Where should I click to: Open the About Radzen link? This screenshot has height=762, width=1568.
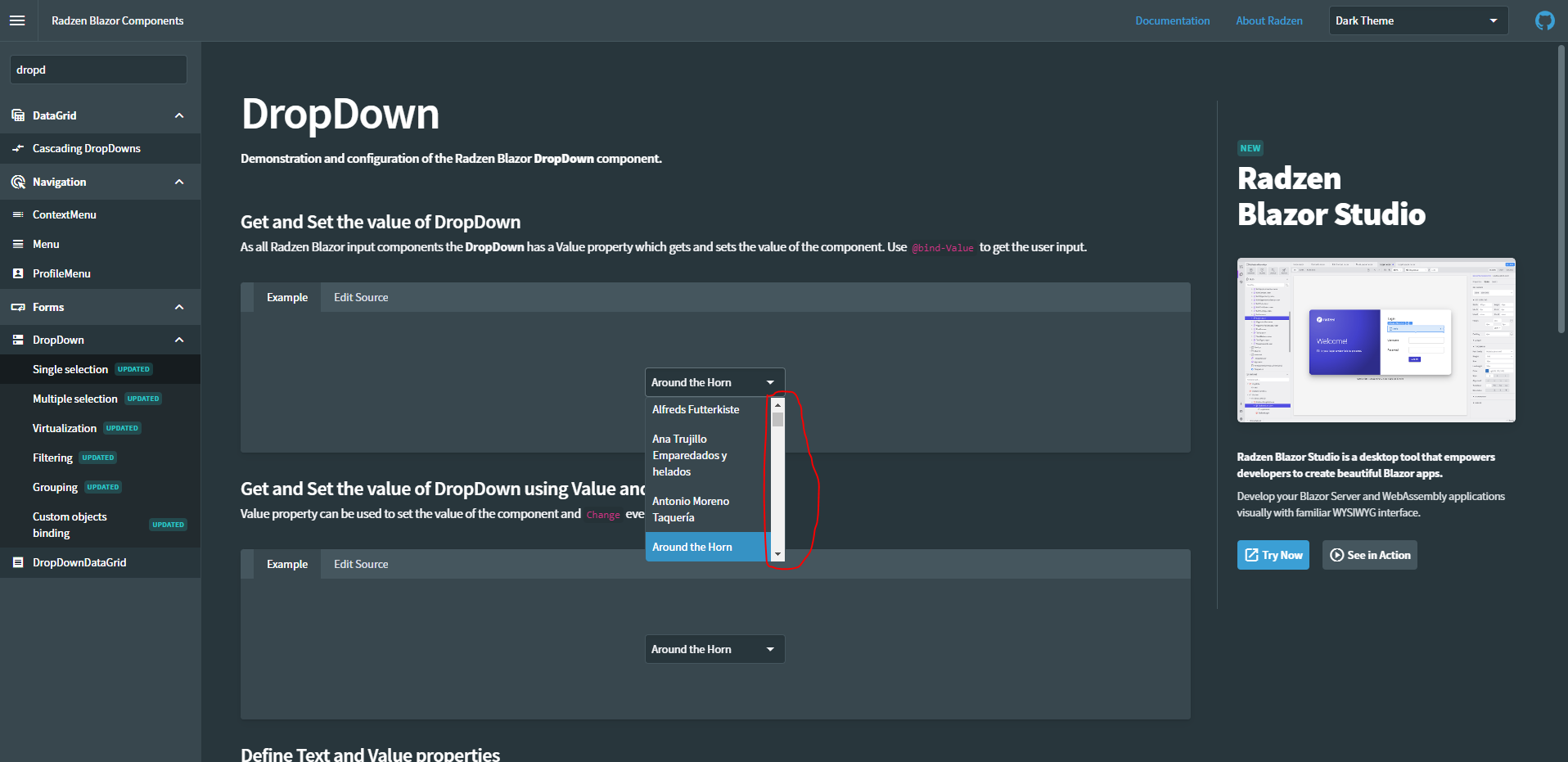coord(1268,20)
